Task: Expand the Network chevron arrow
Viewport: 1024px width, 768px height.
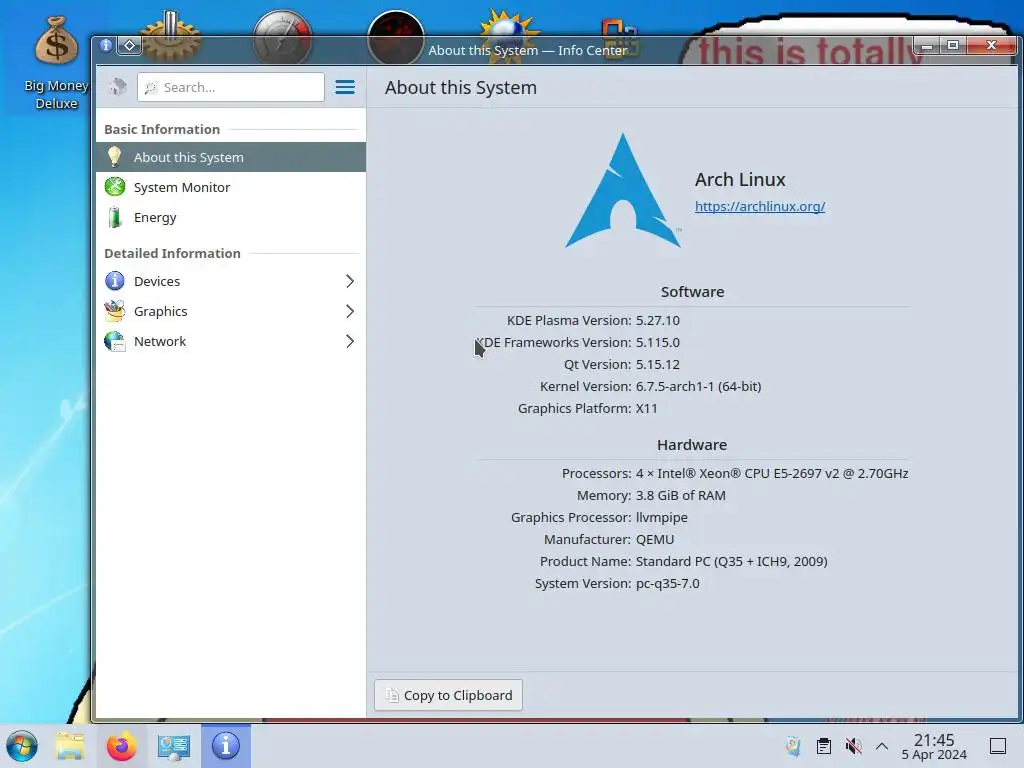Action: tap(350, 342)
